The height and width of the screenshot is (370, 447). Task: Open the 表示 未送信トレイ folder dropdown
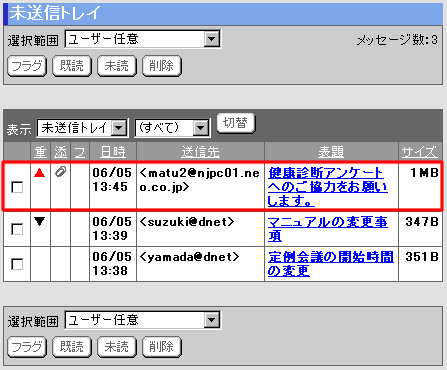click(82, 128)
